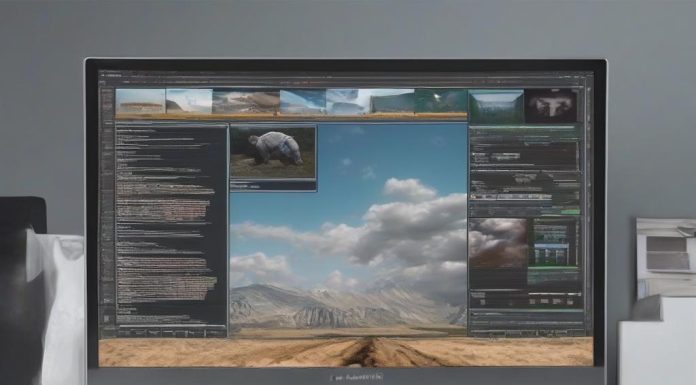
Task: Open the hazy white sky thumbnail with a dark hill
Action: (189, 102)
